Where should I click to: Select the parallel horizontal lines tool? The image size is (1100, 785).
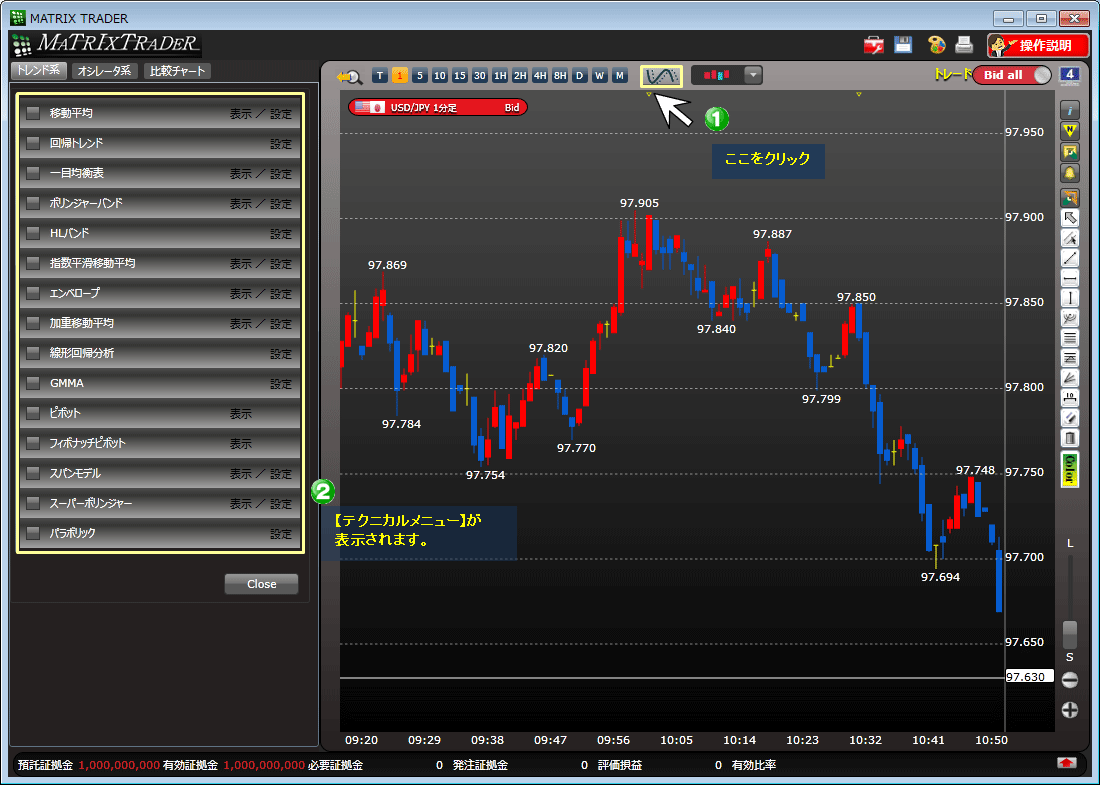[1069, 338]
